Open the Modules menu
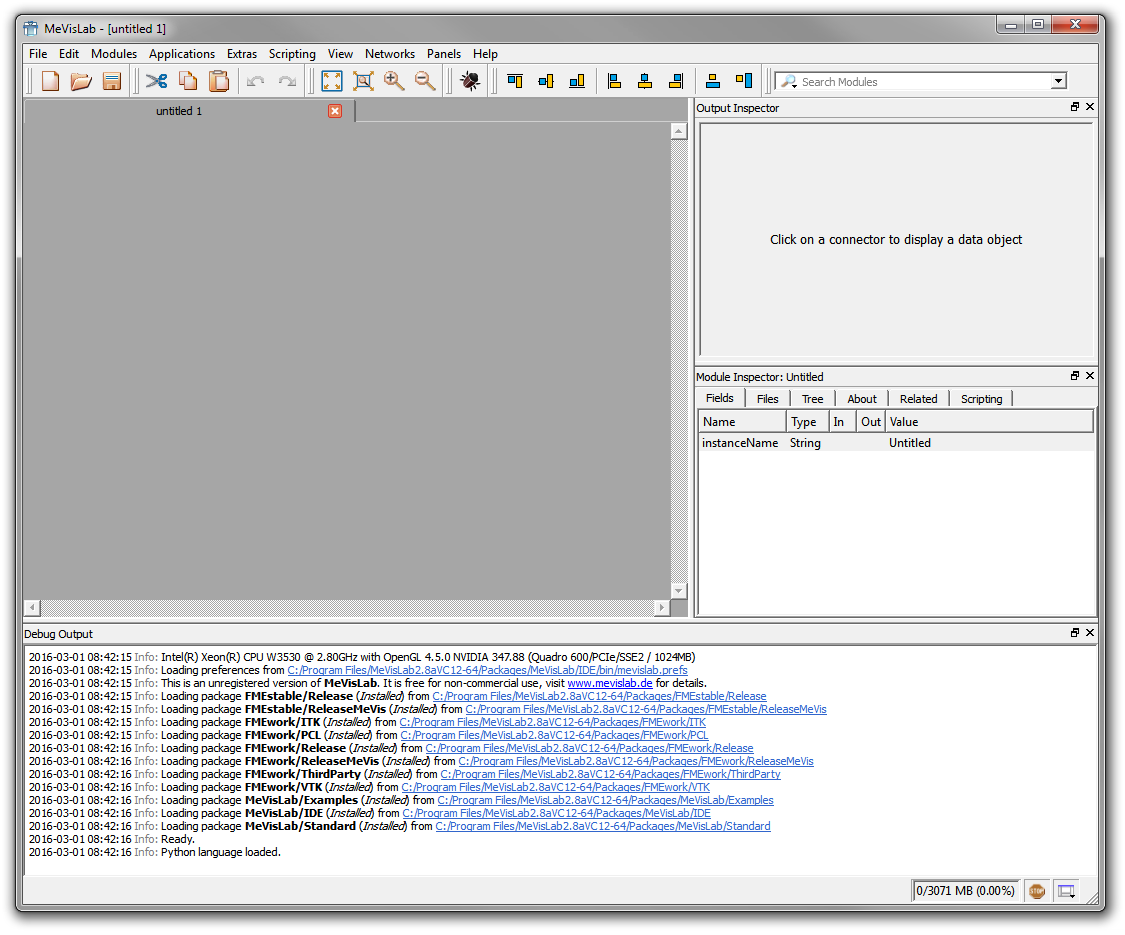 pos(114,54)
